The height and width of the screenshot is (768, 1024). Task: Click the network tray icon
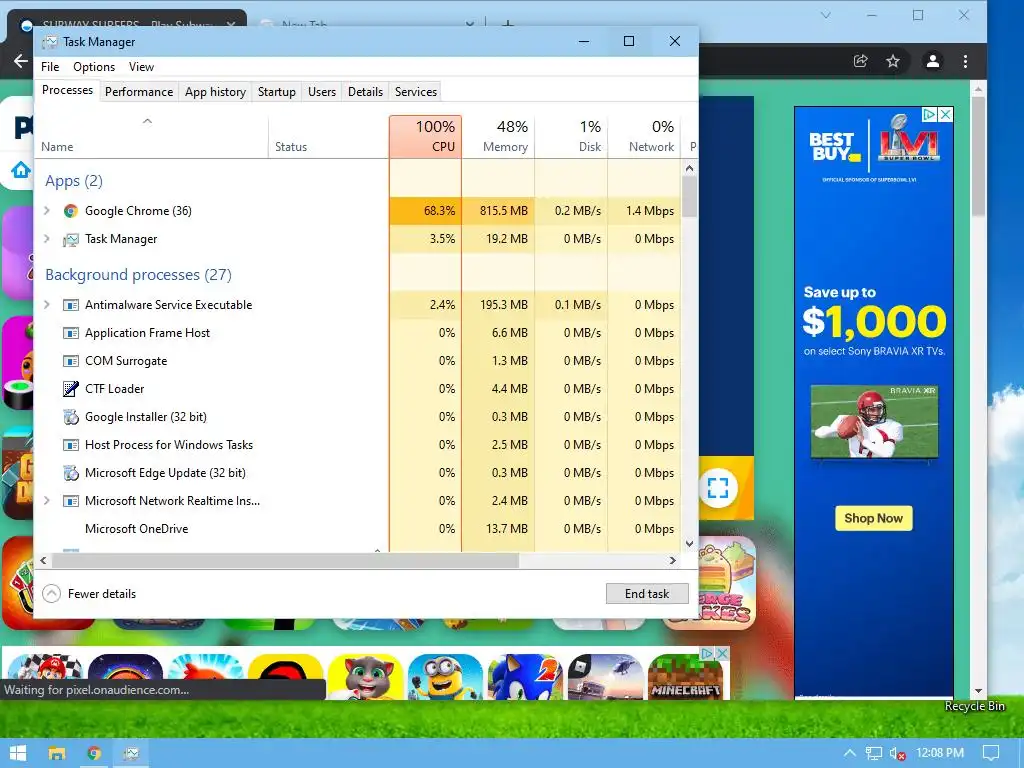[x=874, y=754]
